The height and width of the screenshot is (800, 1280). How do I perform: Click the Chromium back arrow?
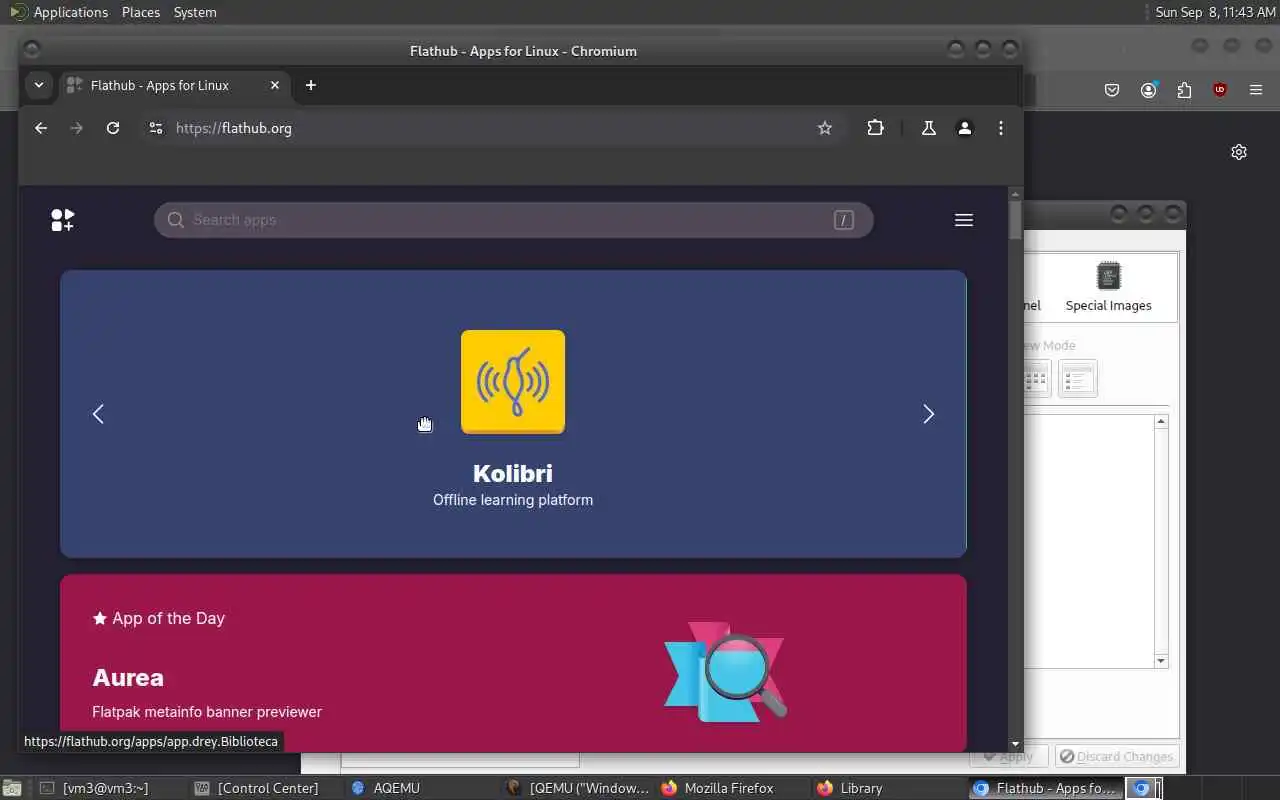coord(41,128)
